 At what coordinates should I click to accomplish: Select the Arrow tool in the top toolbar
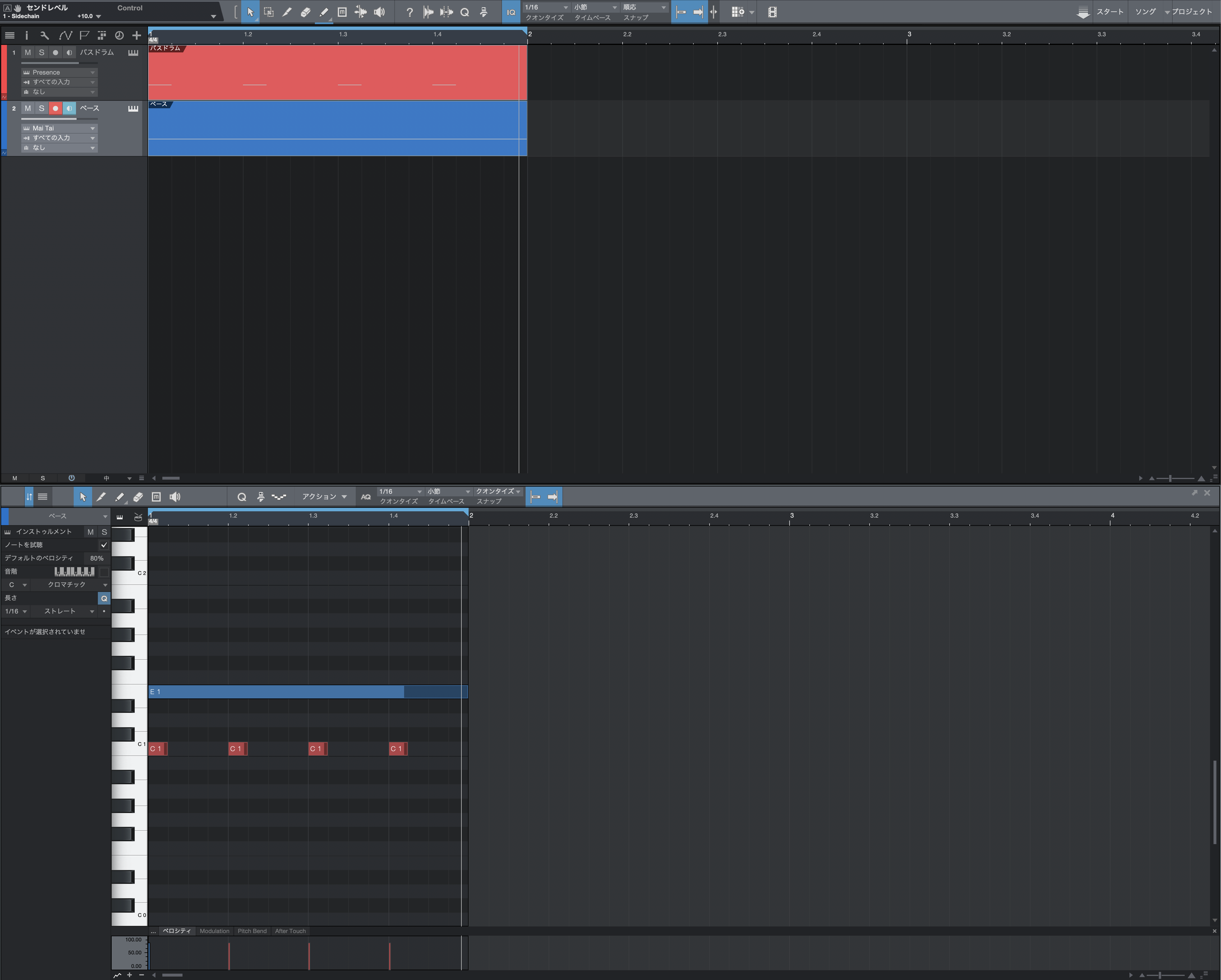[250, 11]
